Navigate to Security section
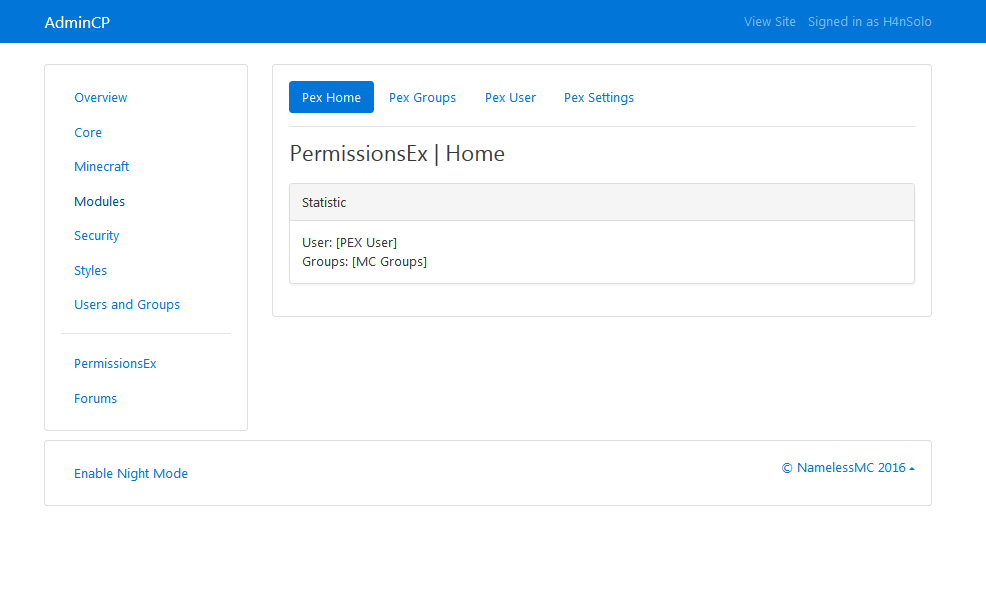 click(97, 236)
